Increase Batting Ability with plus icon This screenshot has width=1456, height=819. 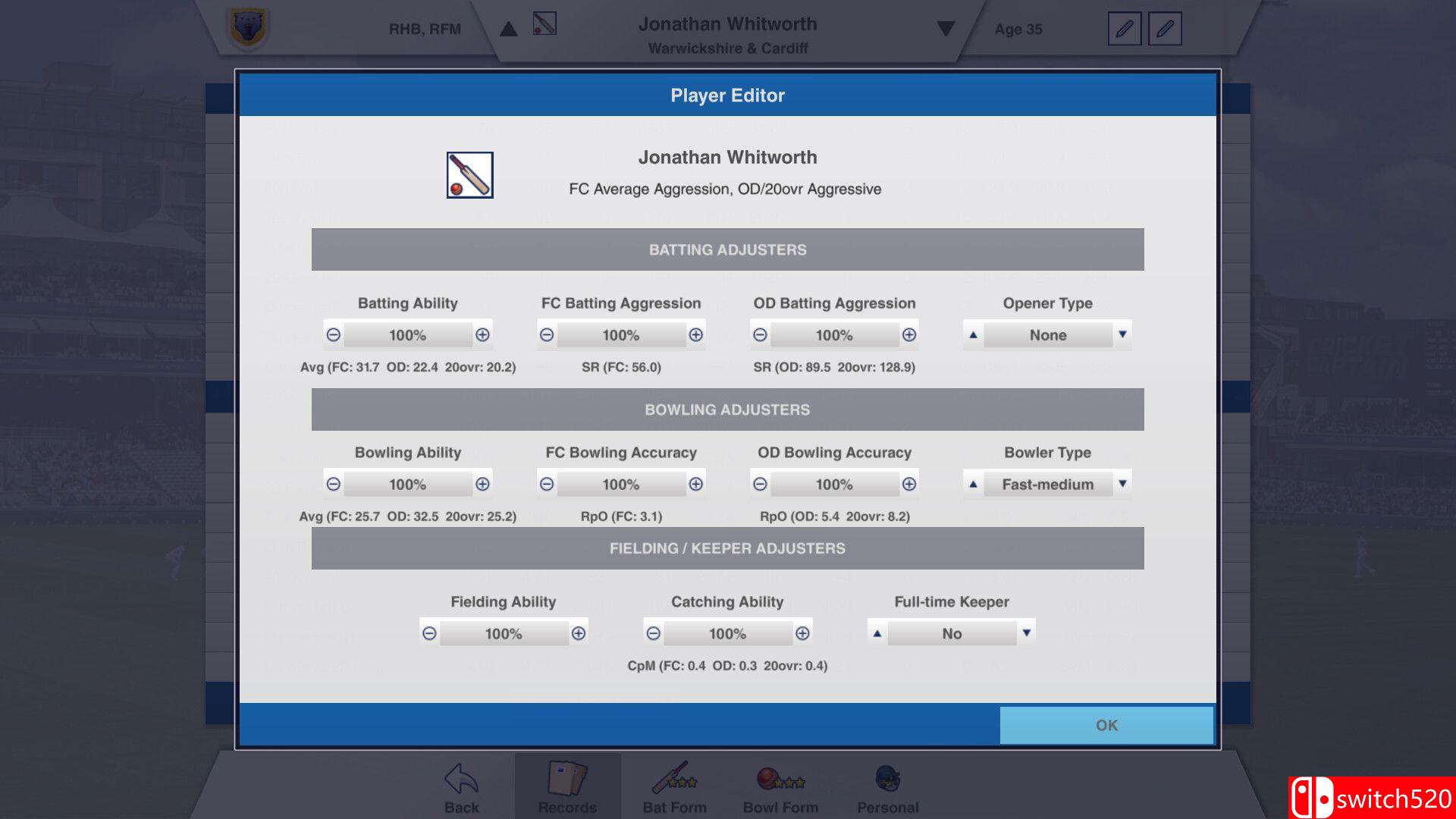(482, 334)
